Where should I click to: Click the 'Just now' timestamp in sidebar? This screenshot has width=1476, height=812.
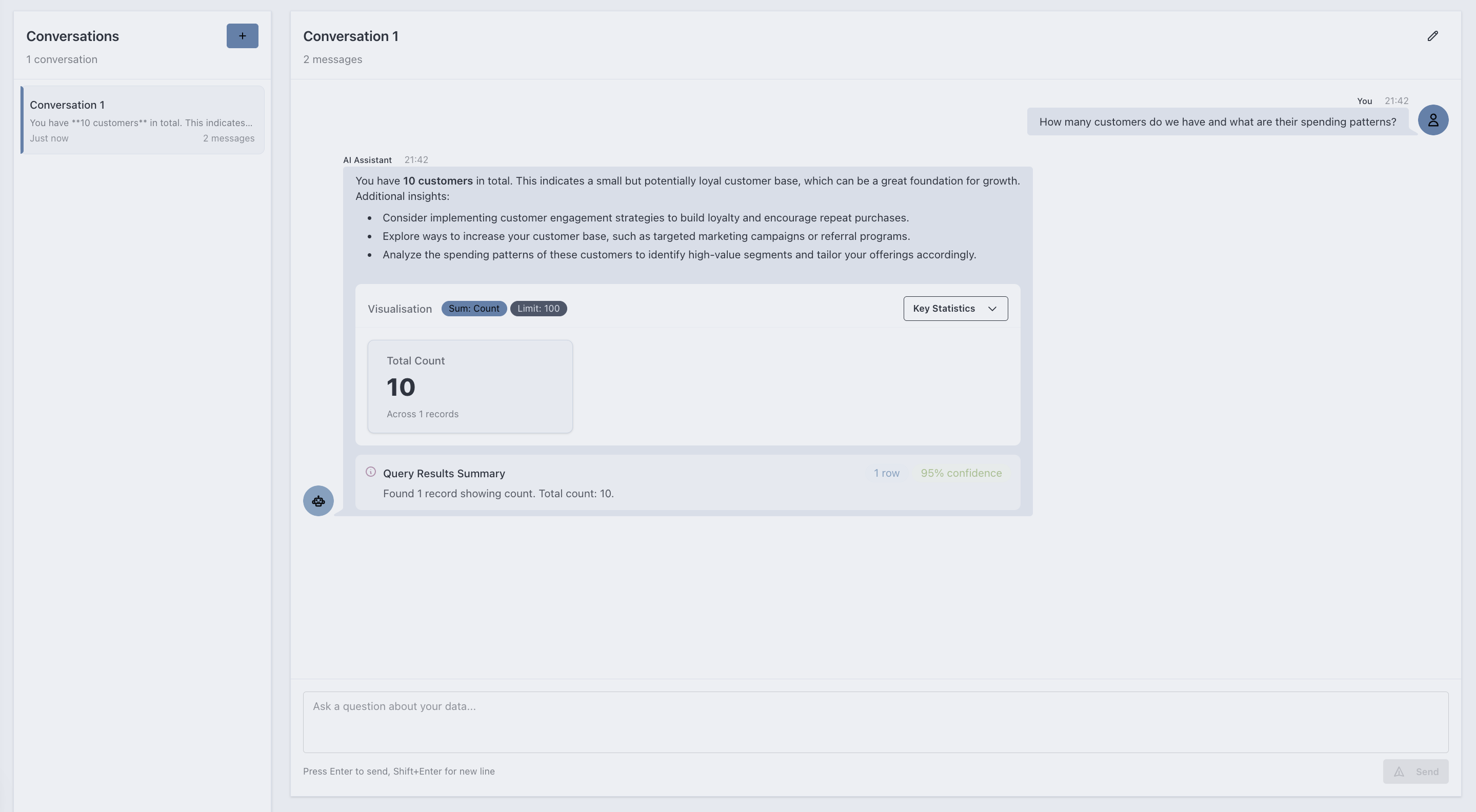(x=49, y=138)
